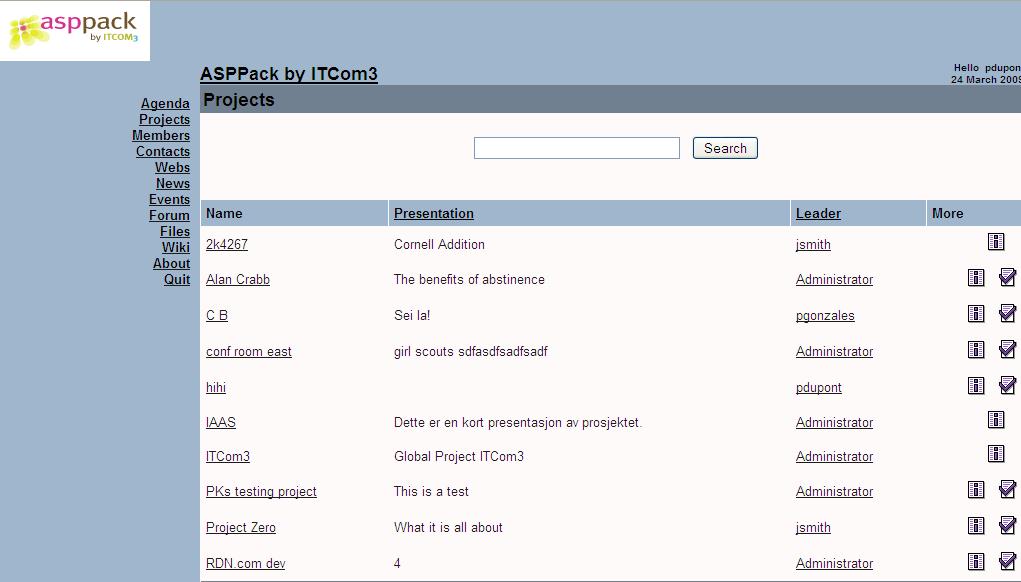Go to the Members page

point(161,135)
